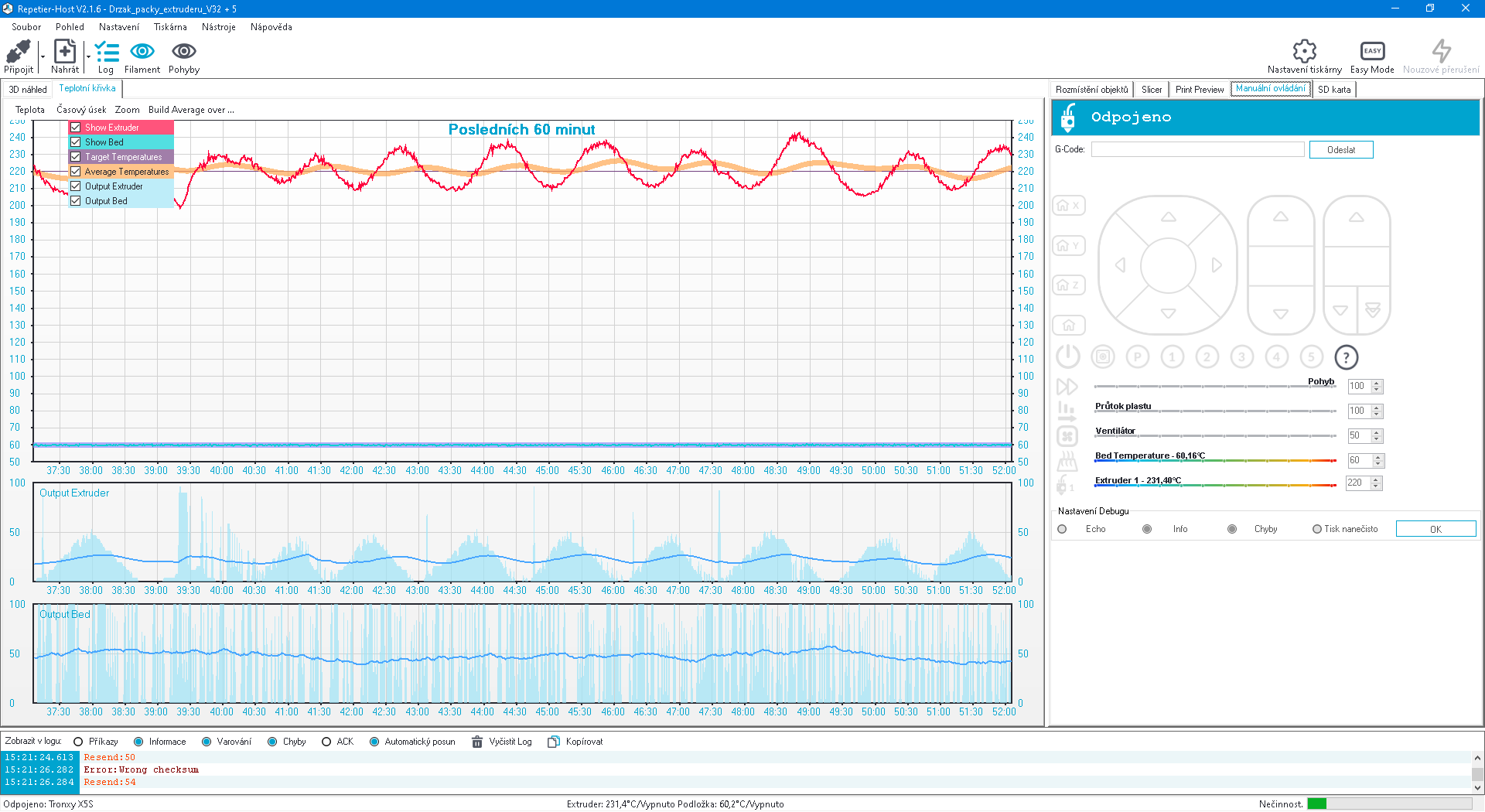The height and width of the screenshot is (812, 1485).
Task: Switch on Easy Mode icon
Action: click(1372, 52)
